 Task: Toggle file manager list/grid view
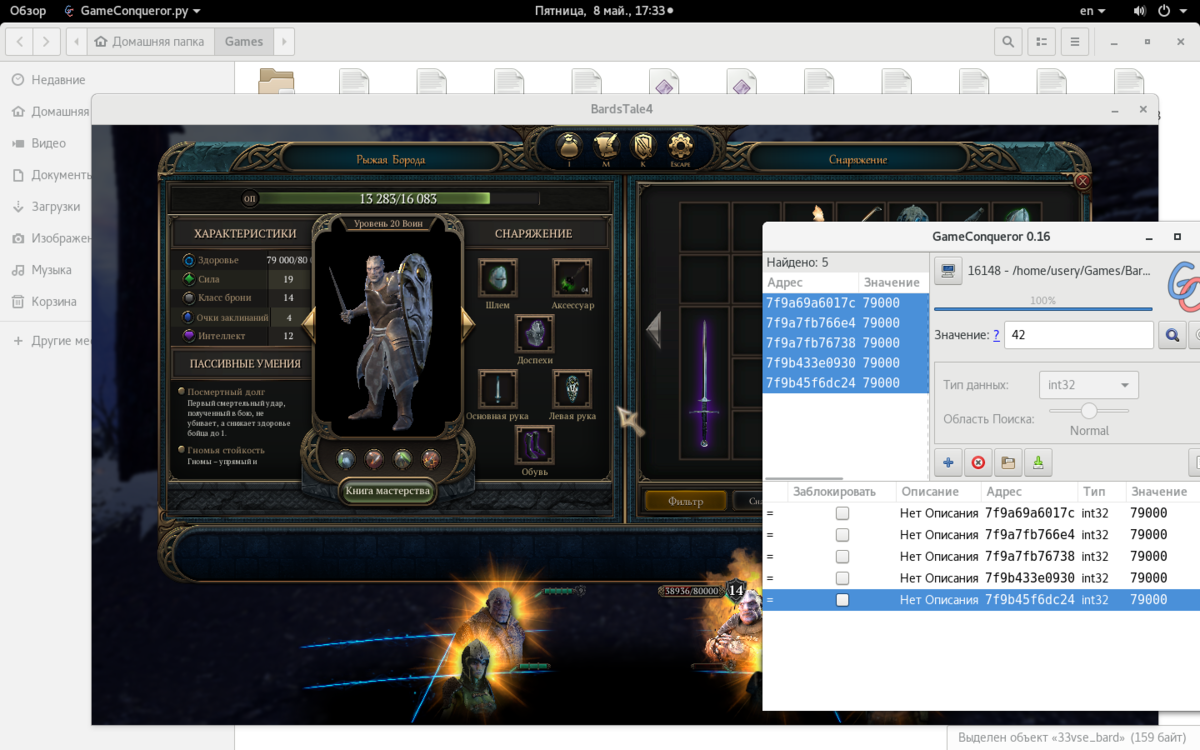(x=1041, y=42)
